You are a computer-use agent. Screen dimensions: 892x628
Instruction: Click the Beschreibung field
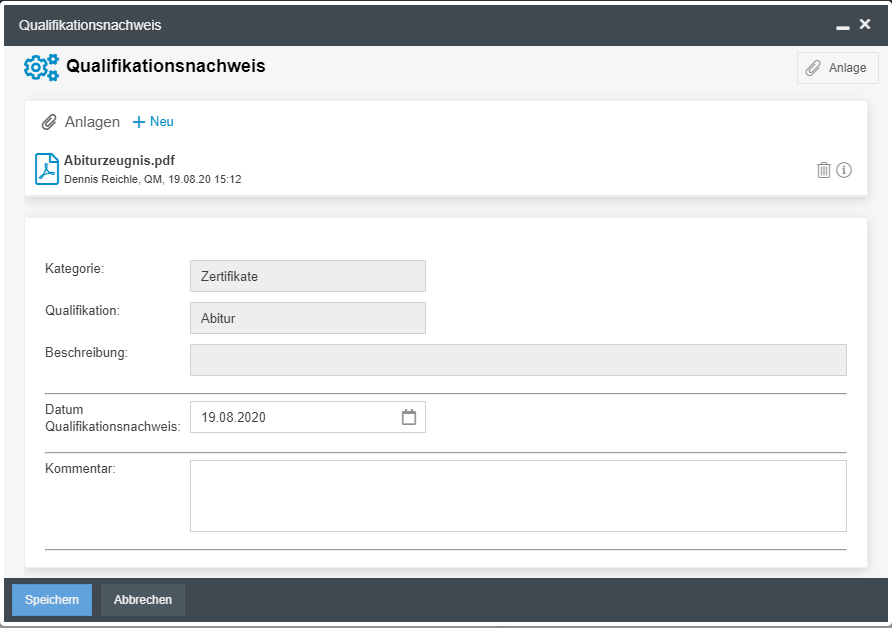[x=518, y=360]
